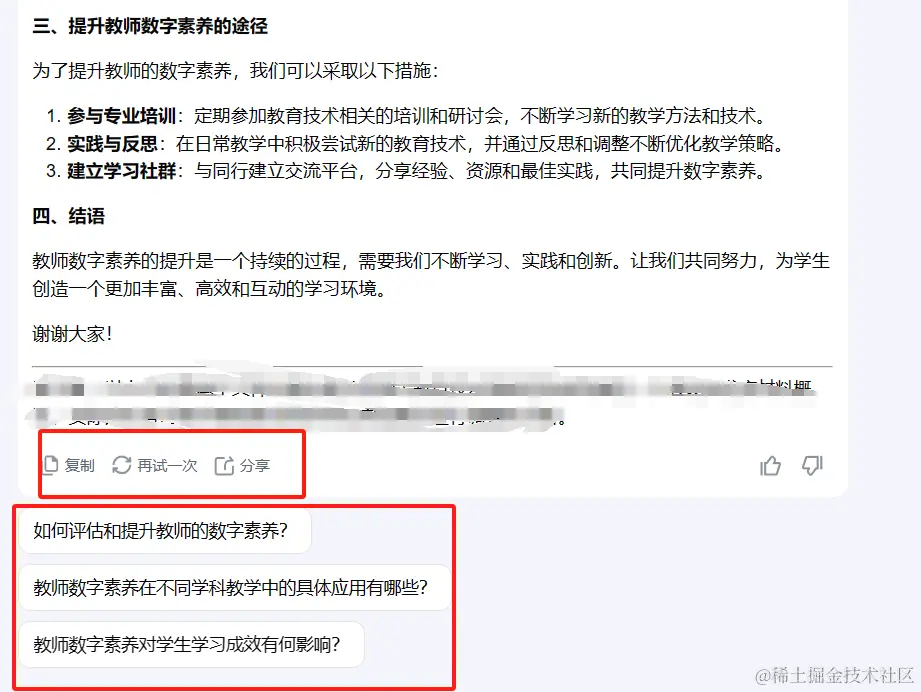The height and width of the screenshot is (692, 921).
Task: Click the bold 参与专业培训 list item
Action: 122,116
